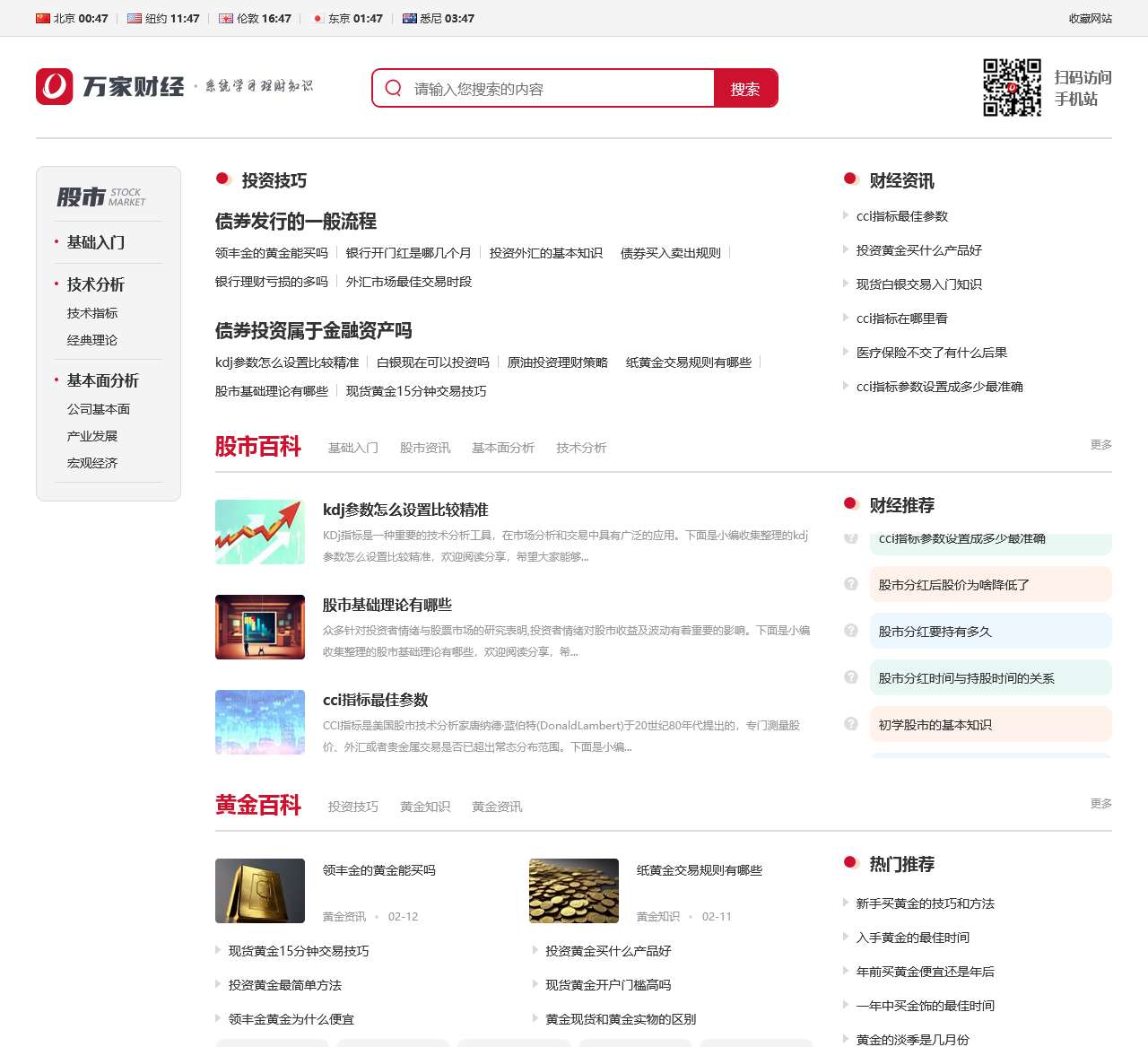Select 基本面分析 tab in 股市百科
Viewport: 1148px width, 1047px height.
pos(503,448)
